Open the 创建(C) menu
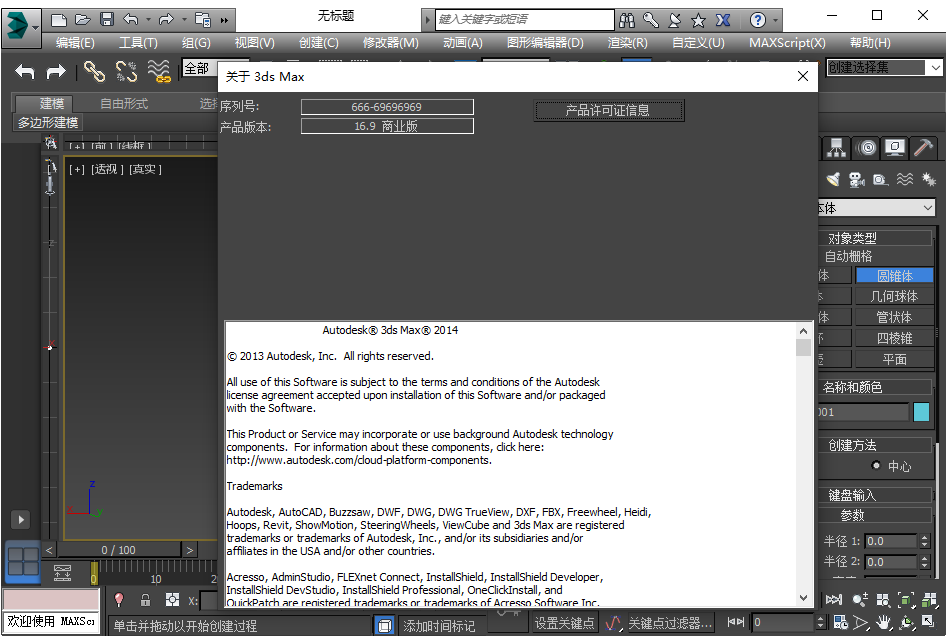The height and width of the screenshot is (637, 947). point(318,42)
